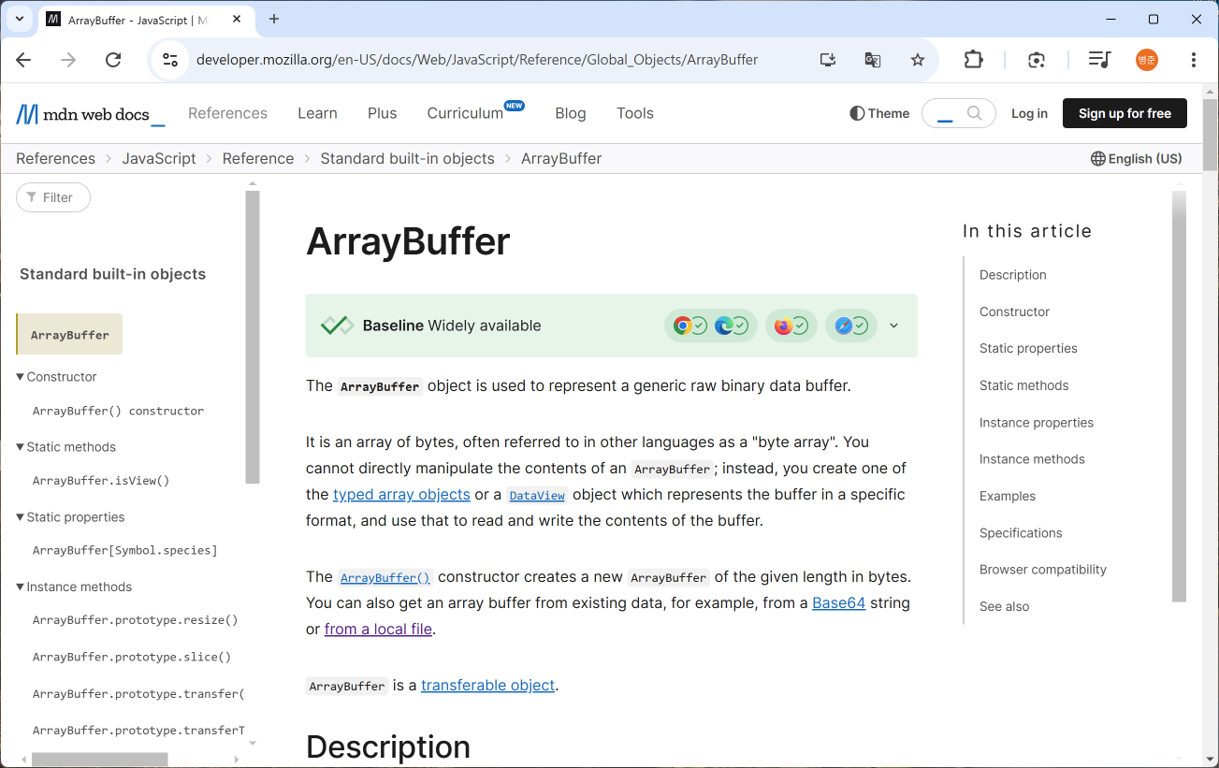Open the English (US) language selector
The image size is (1219, 768).
coord(1136,158)
